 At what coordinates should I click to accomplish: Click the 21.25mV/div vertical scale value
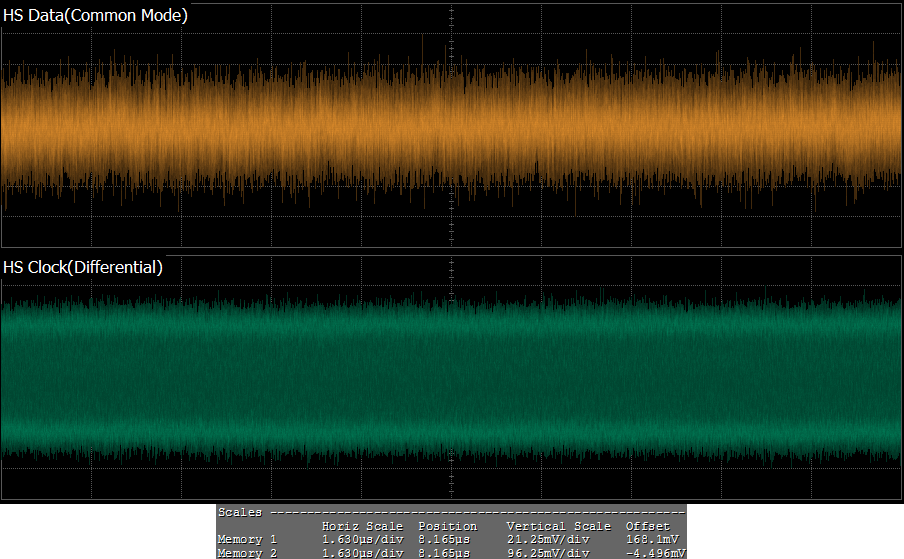coord(548,540)
